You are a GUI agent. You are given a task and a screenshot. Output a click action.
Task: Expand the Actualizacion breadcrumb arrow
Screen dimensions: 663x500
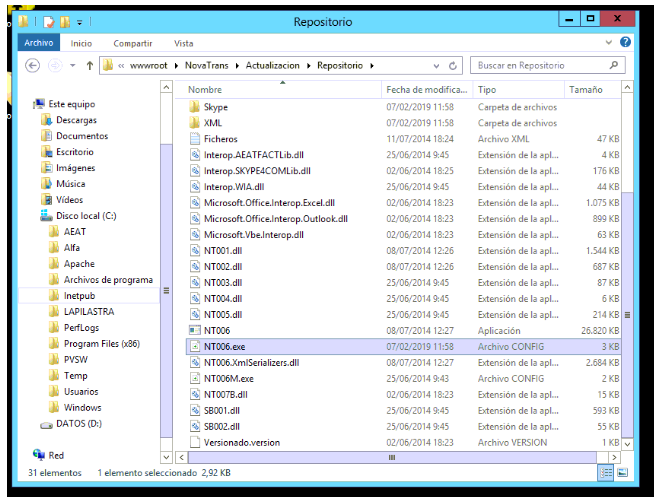click(308, 66)
